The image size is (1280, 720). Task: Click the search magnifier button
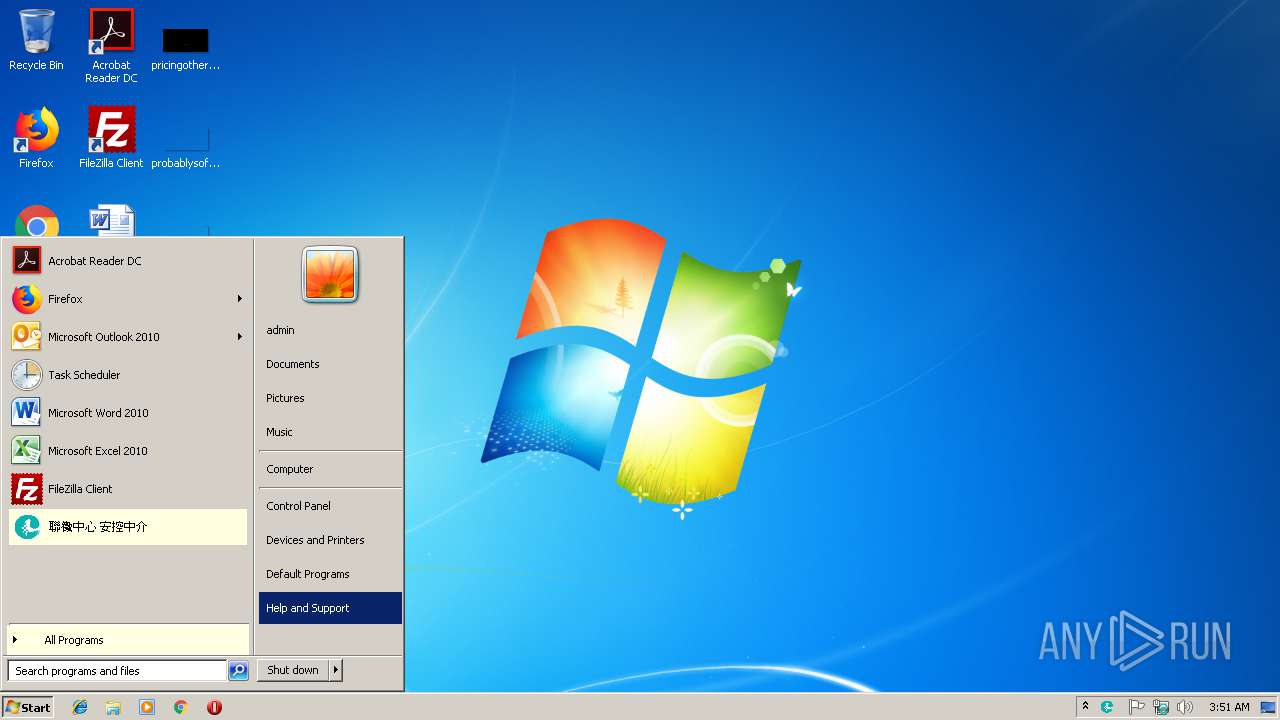tap(238, 671)
